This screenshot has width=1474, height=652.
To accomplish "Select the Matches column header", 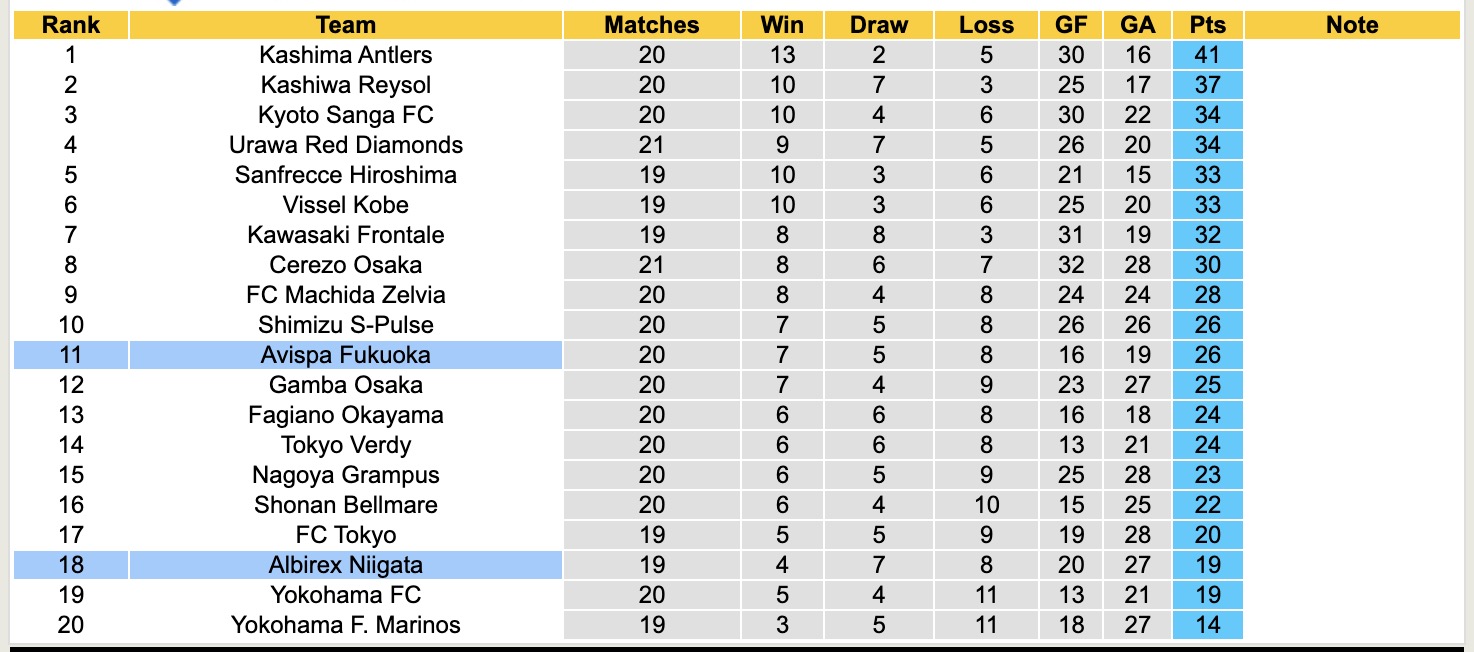I will point(651,25).
